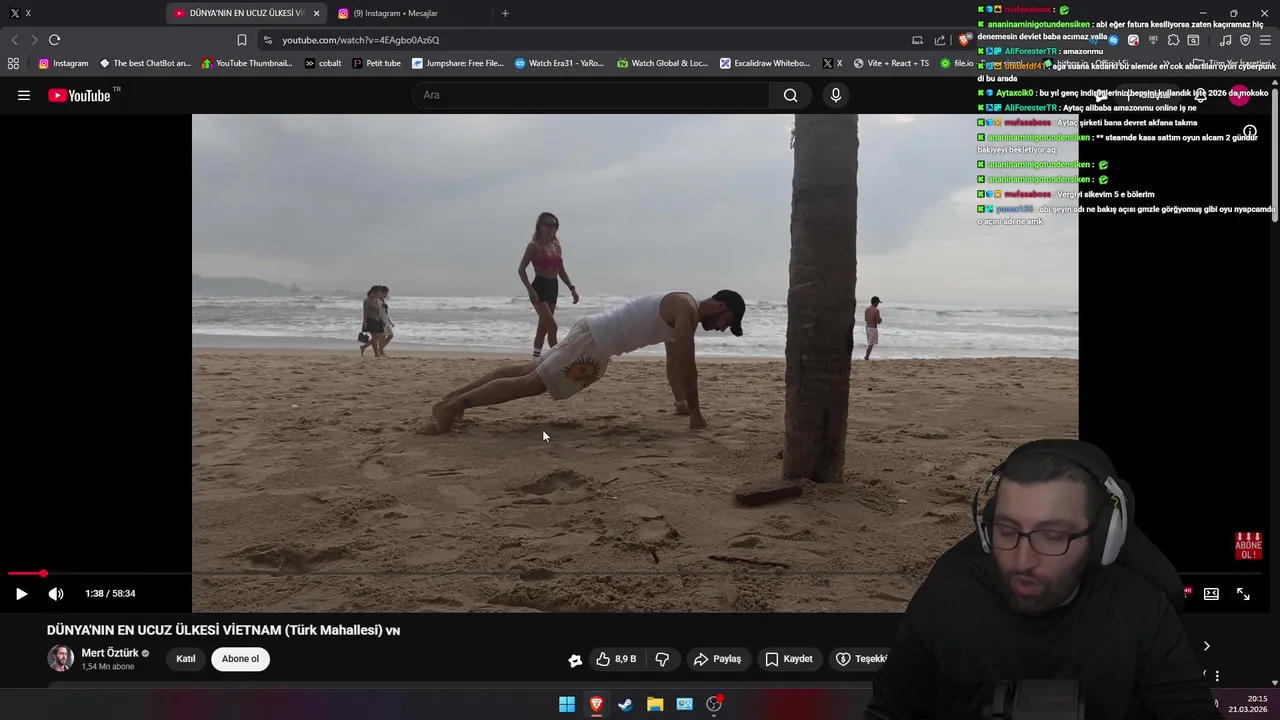Image resolution: width=1280 pixels, height=720 pixels.
Task: Save video with Kaydet button
Action: coord(788,659)
